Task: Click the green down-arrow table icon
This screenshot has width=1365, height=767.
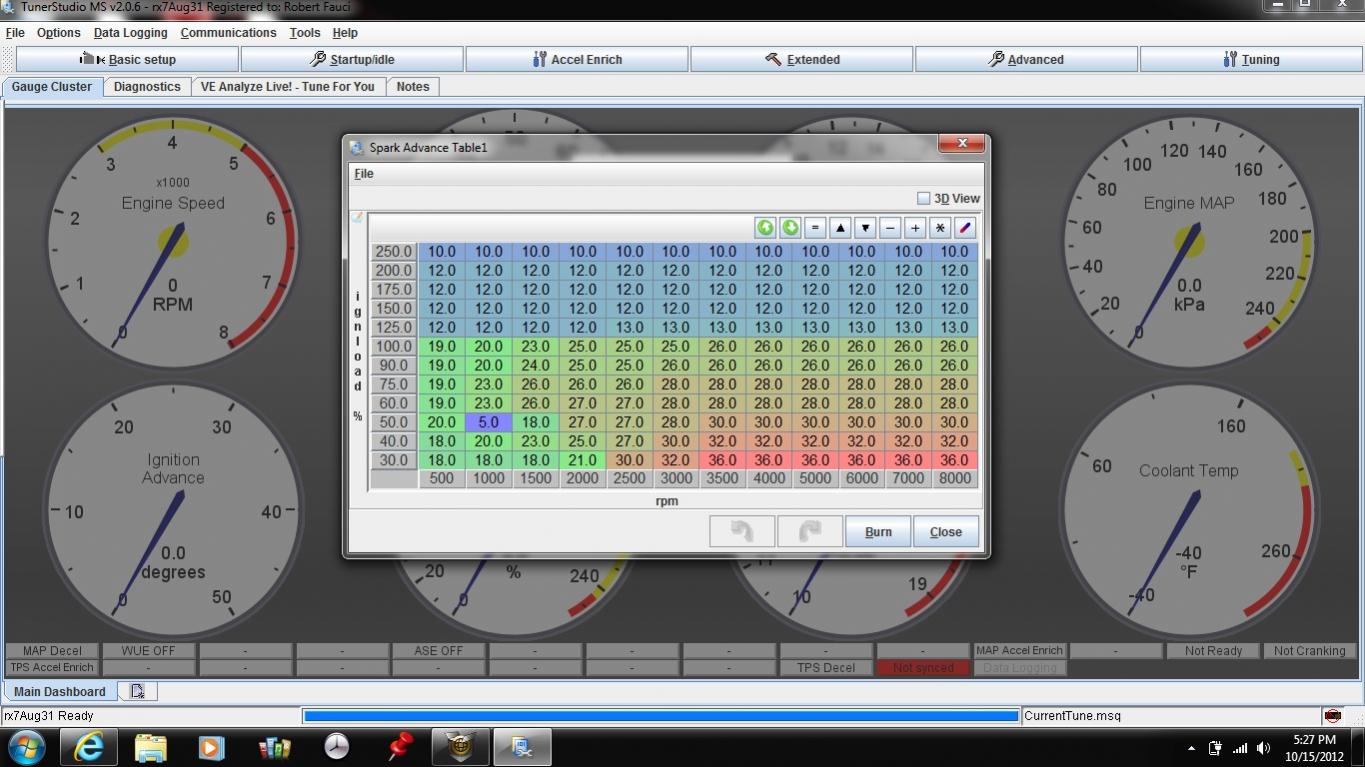Action: [790, 228]
